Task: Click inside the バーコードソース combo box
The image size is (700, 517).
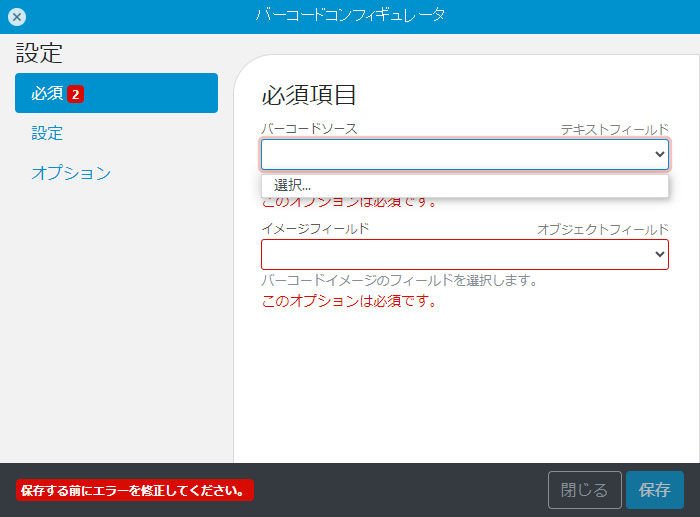Action: pyautogui.click(x=455, y=154)
